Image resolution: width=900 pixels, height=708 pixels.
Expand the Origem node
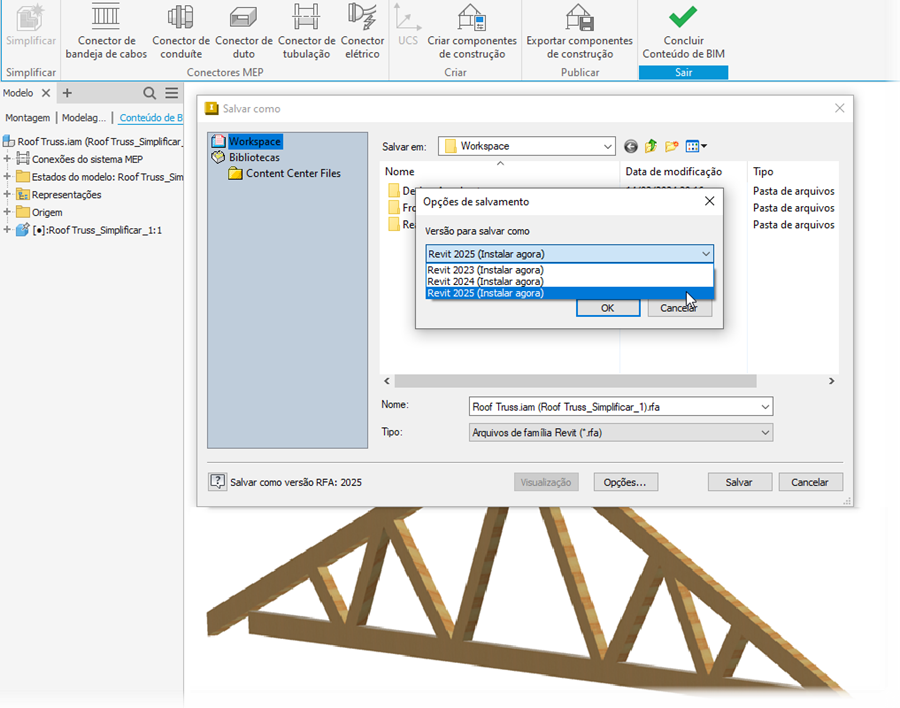pyautogui.click(x=7, y=212)
